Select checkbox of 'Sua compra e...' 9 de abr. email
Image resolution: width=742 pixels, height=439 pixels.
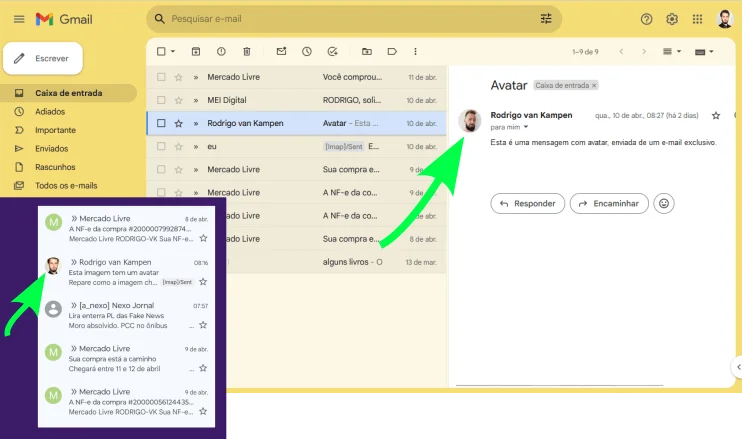(161, 169)
